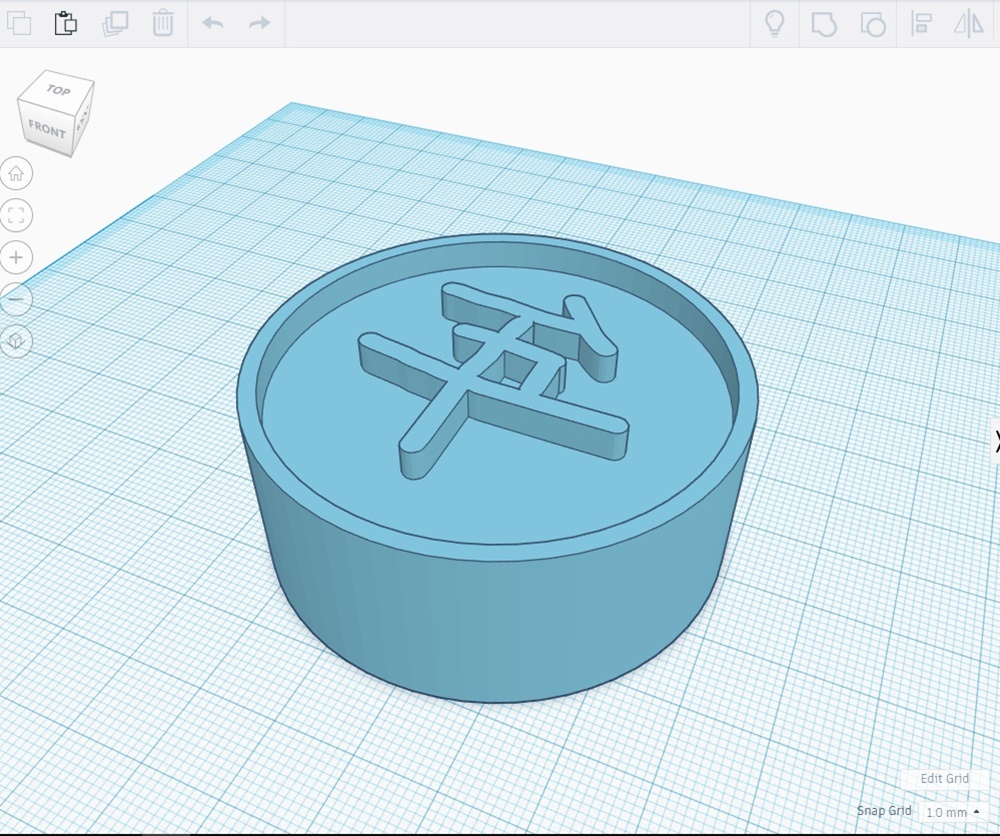Open the Align tool
Image resolution: width=1000 pixels, height=836 pixels.
pyautogui.click(x=921, y=24)
